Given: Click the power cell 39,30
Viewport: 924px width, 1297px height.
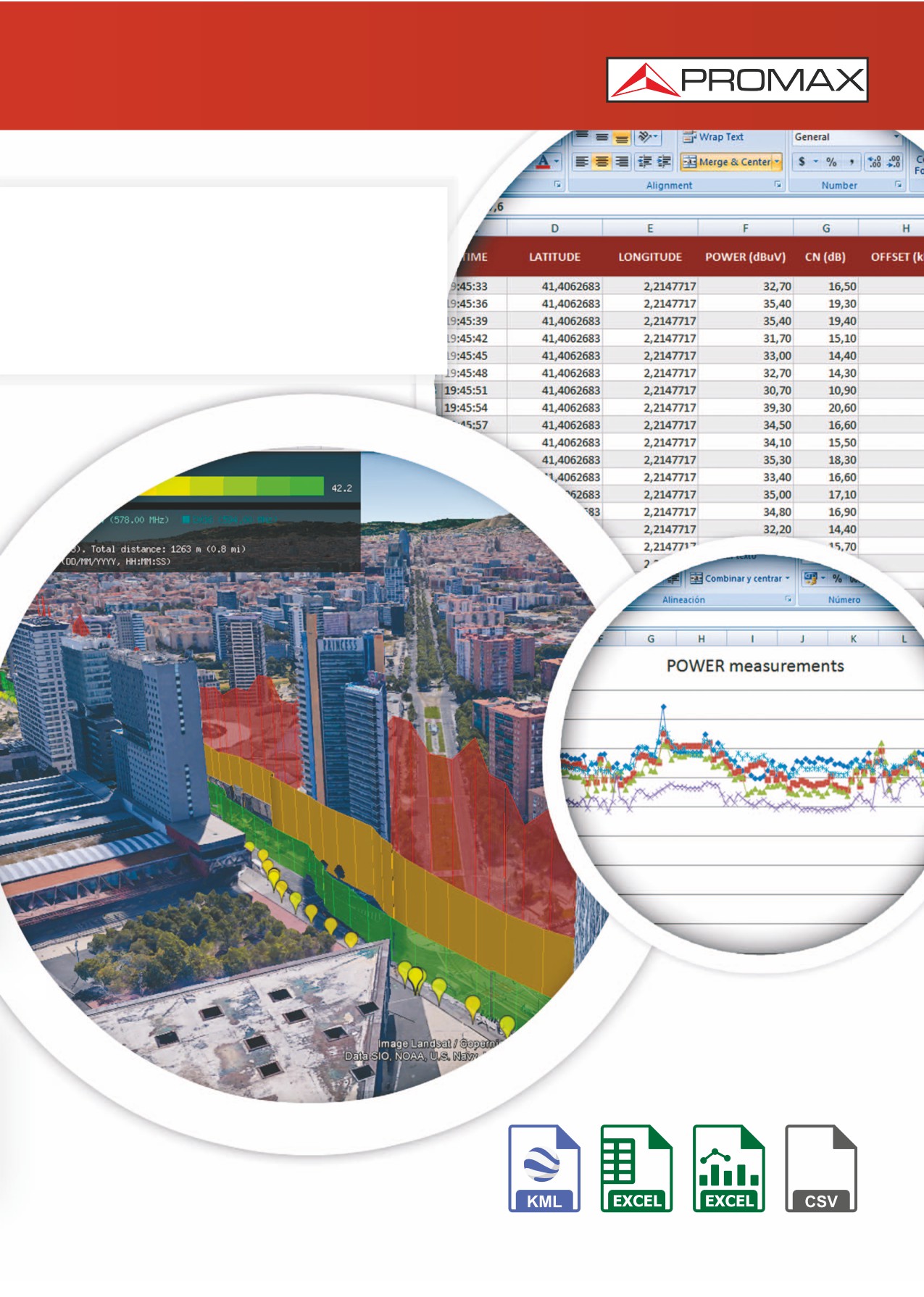Looking at the screenshot, I should coord(746,408).
